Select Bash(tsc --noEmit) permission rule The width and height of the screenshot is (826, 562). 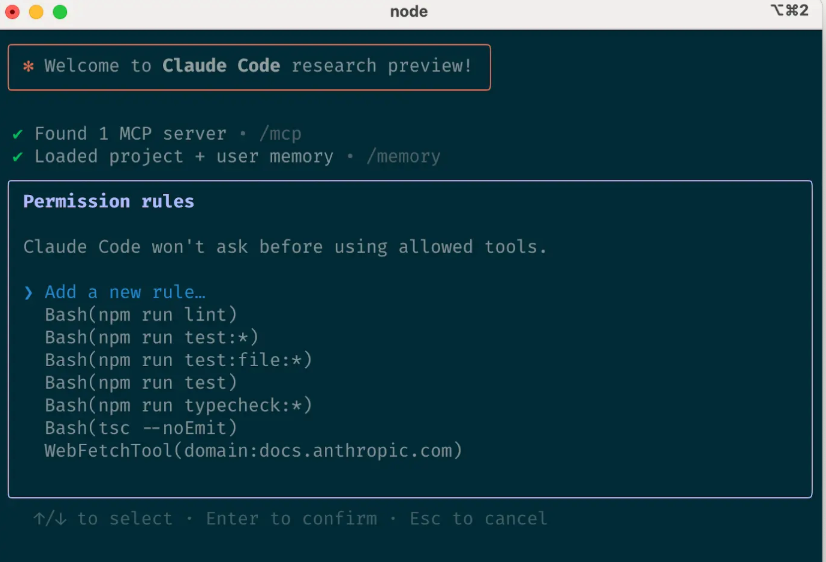click(141, 428)
